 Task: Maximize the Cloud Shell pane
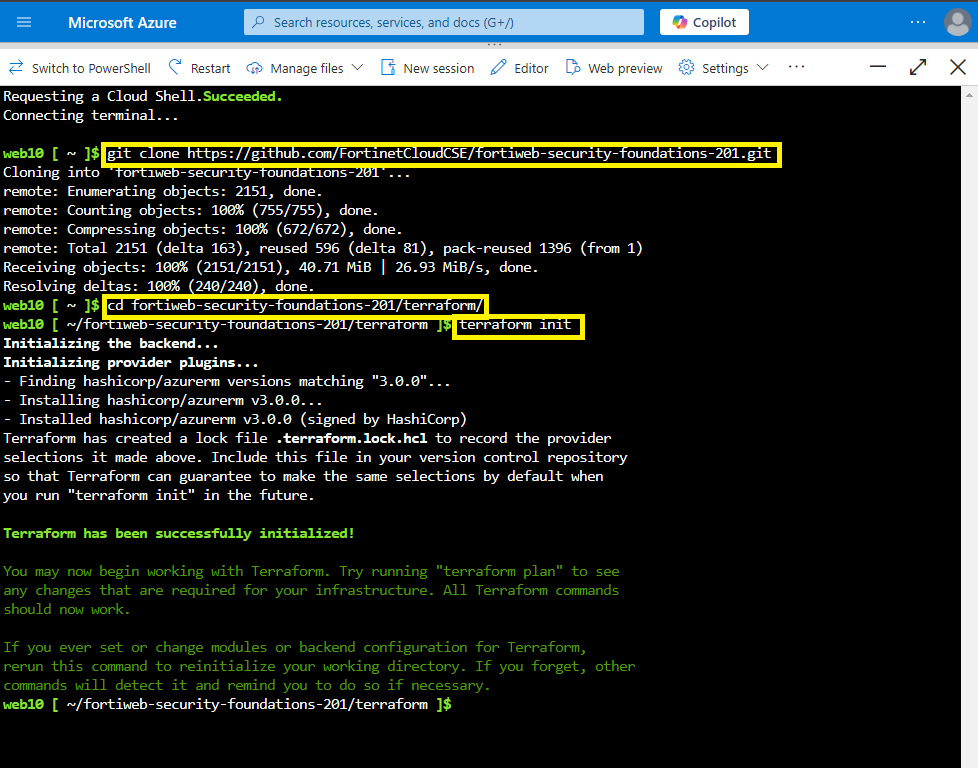tap(918, 67)
